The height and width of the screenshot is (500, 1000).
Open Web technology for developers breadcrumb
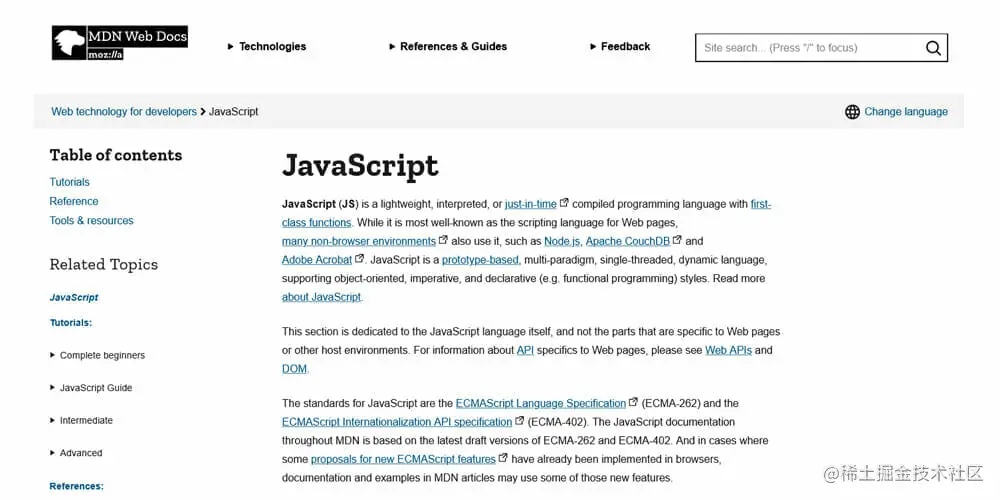124,112
